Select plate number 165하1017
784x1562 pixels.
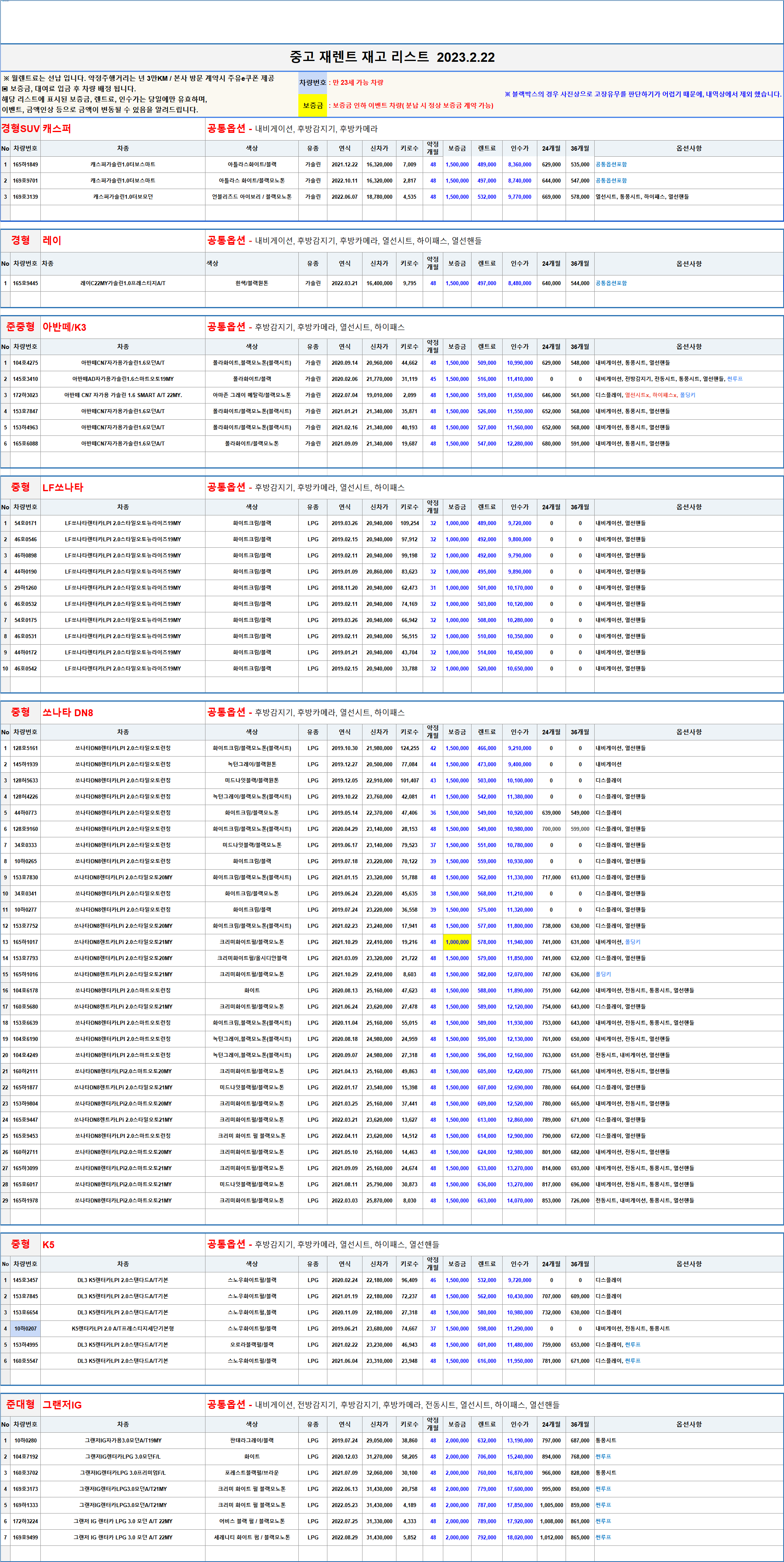25,942
